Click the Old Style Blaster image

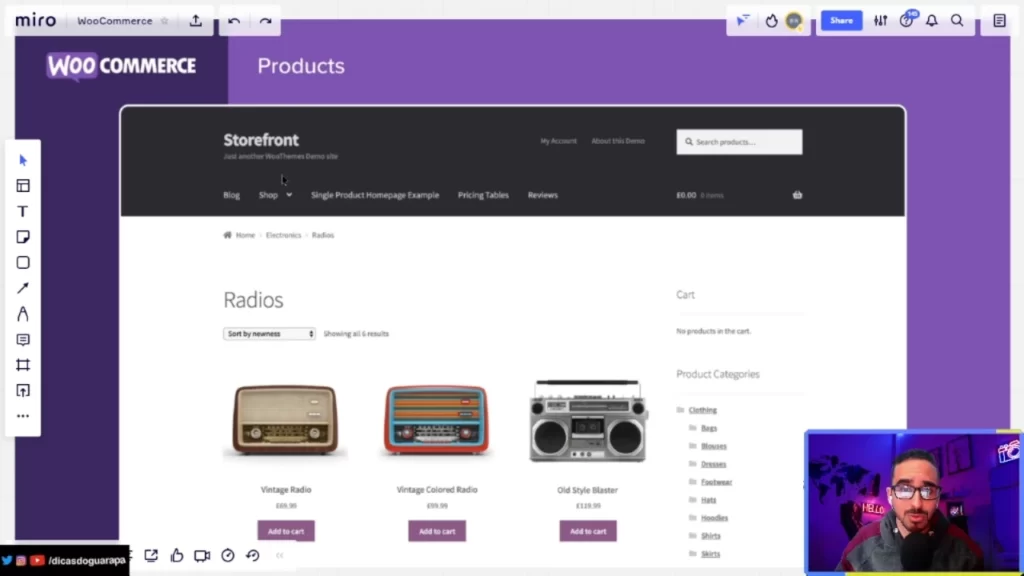588,420
